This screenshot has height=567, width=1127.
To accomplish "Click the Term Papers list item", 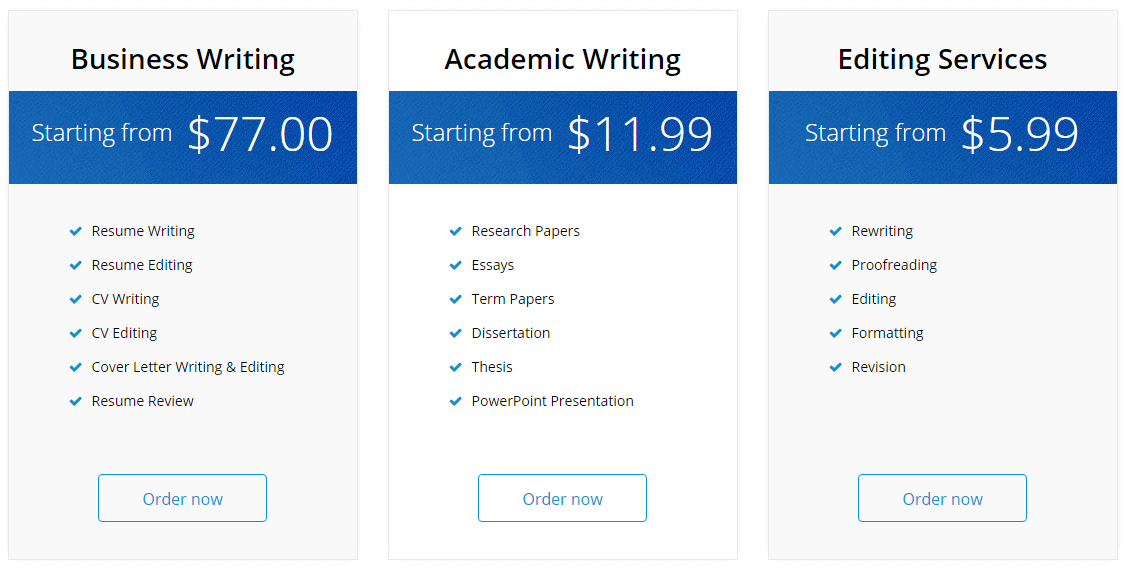I will [x=512, y=299].
